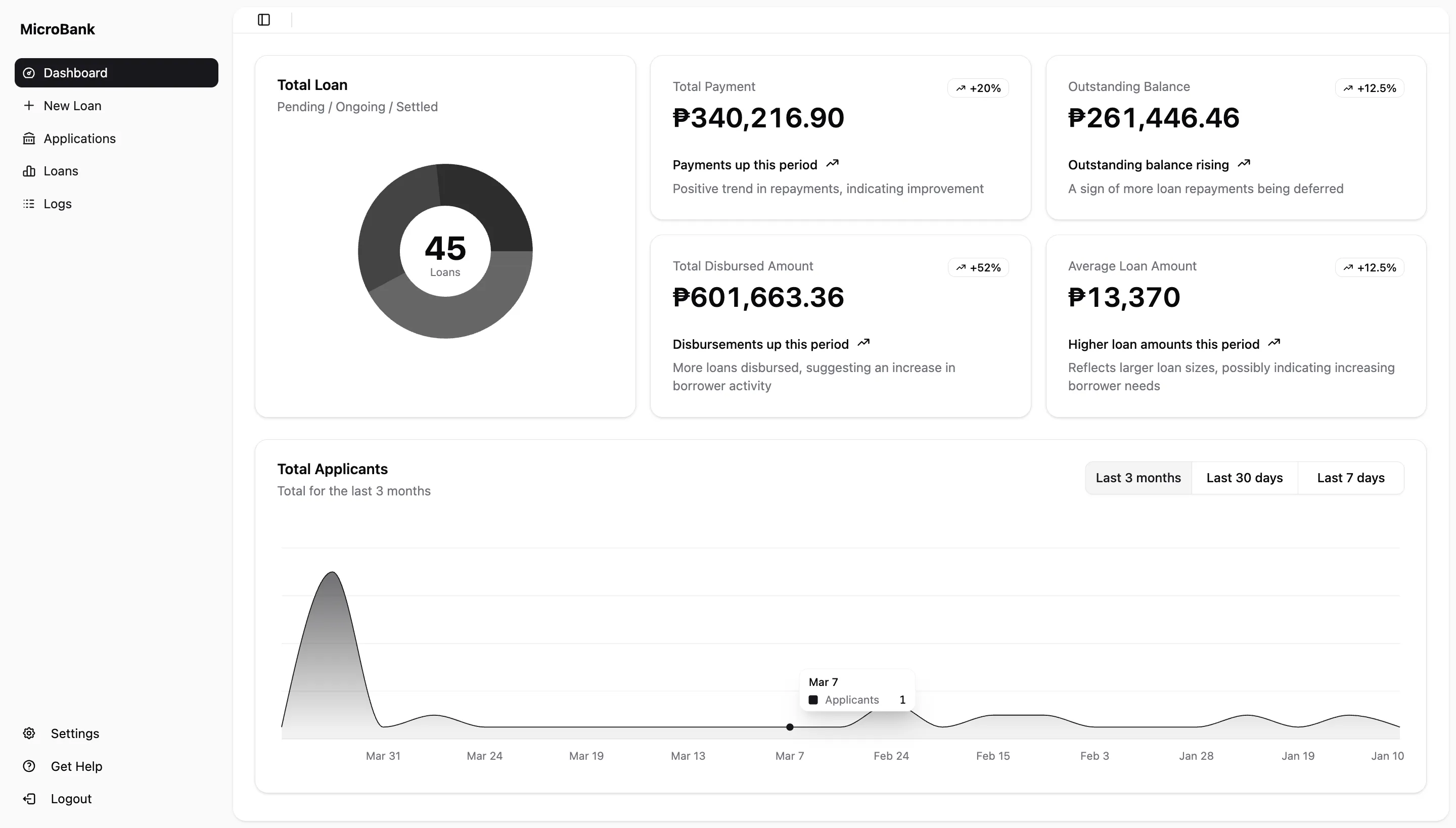Click the Dashboard gauge icon
Viewport: 1456px width, 828px height.
[x=29, y=73]
